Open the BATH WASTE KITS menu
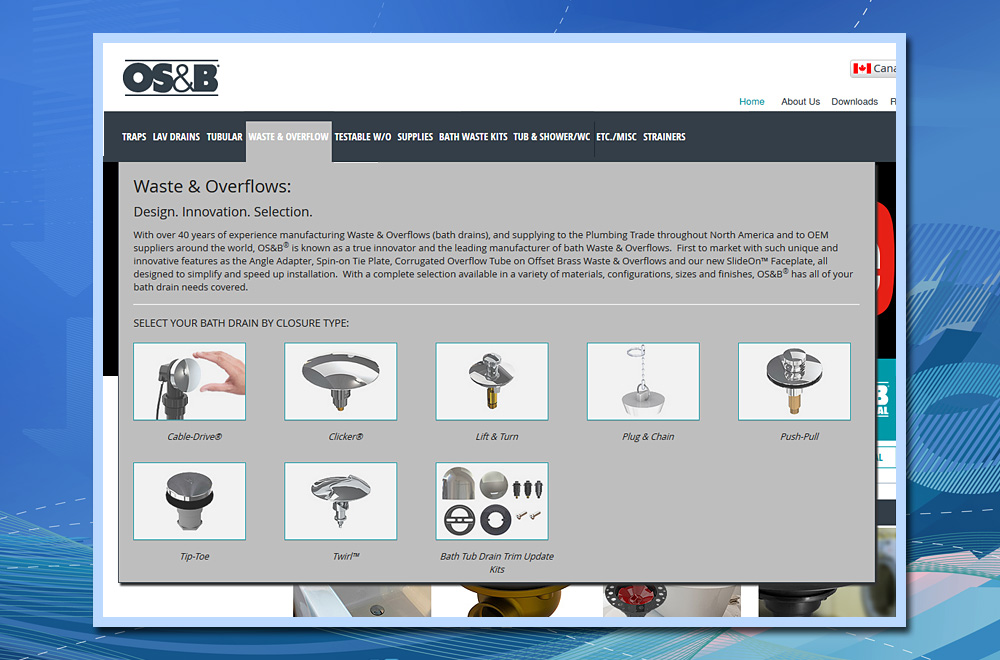The height and width of the screenshot is (660, 1000). 473,137
